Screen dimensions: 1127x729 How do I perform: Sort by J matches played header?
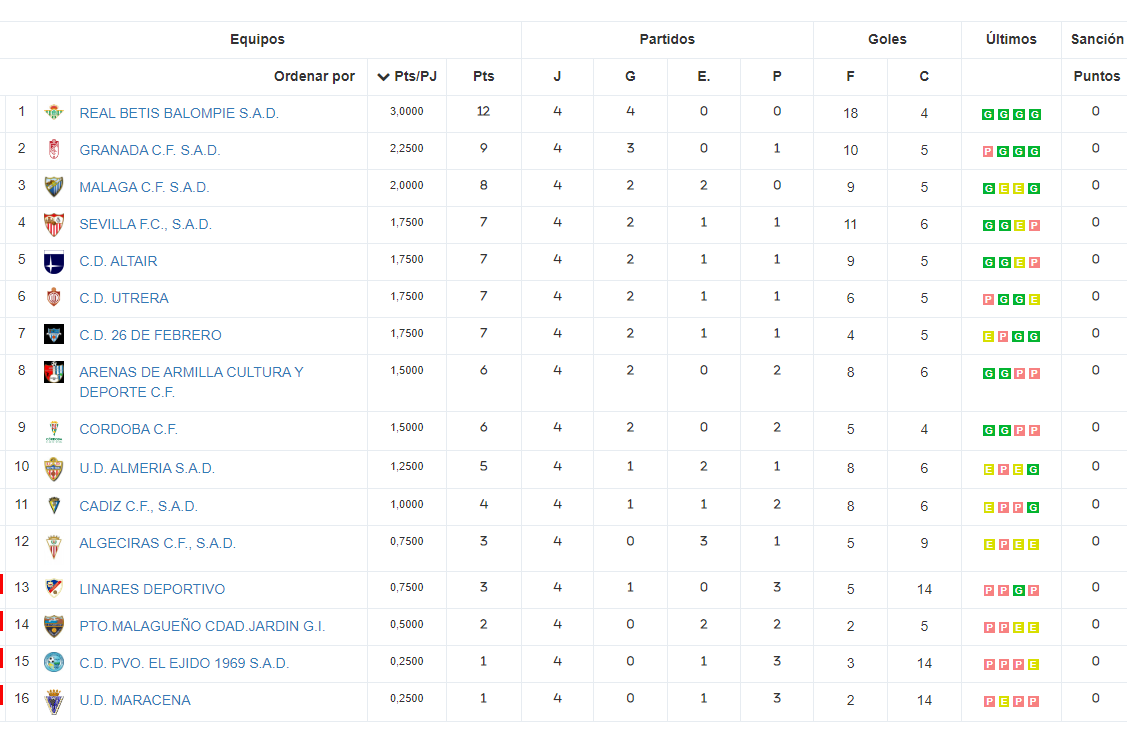(x=557, y=76)
